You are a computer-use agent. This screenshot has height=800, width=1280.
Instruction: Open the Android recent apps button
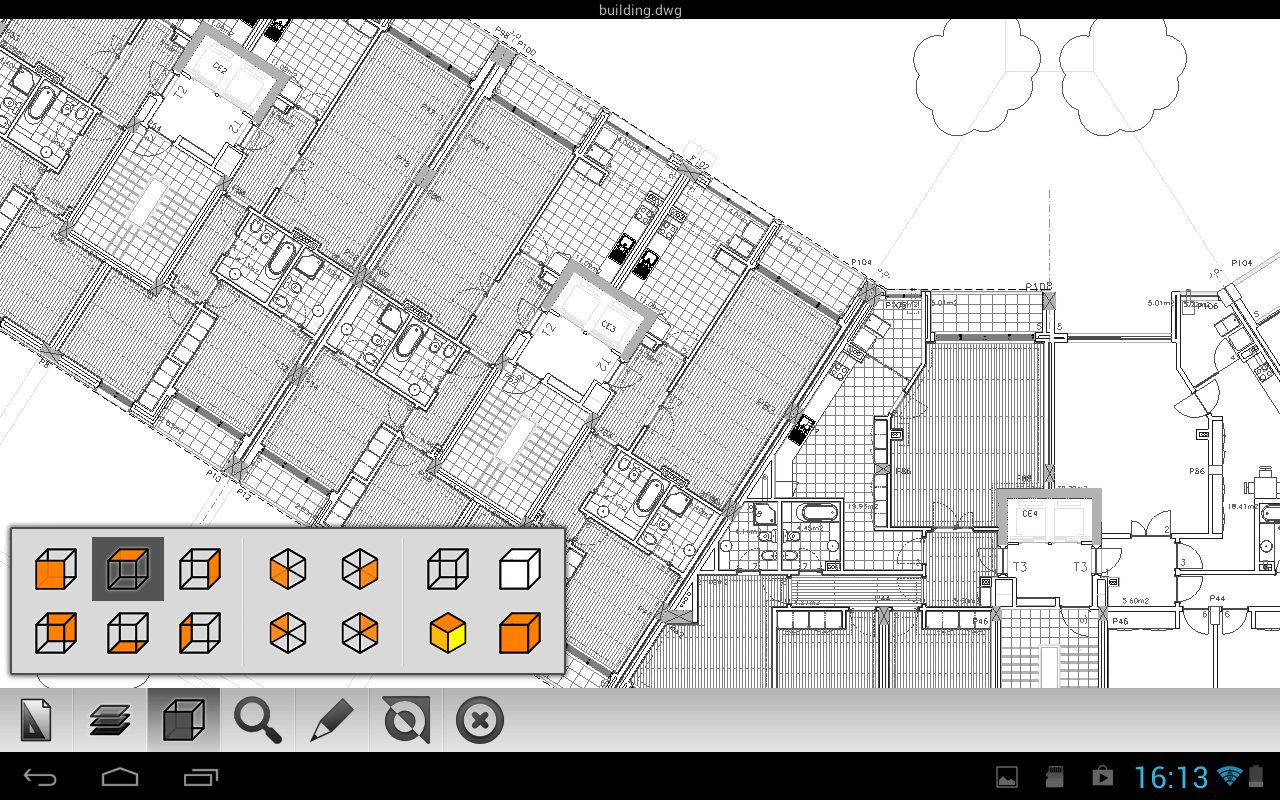pyautogui.click(x=200, y=777)
